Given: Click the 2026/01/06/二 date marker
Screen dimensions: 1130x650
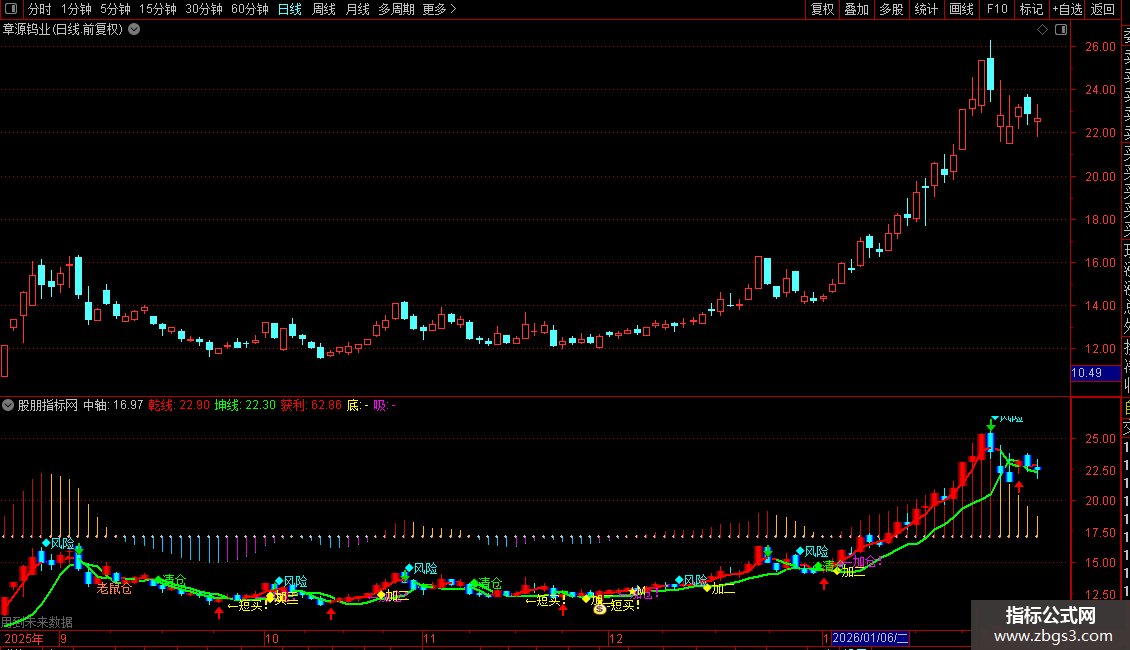Looking at the screenshot, I should pos(870,638).
